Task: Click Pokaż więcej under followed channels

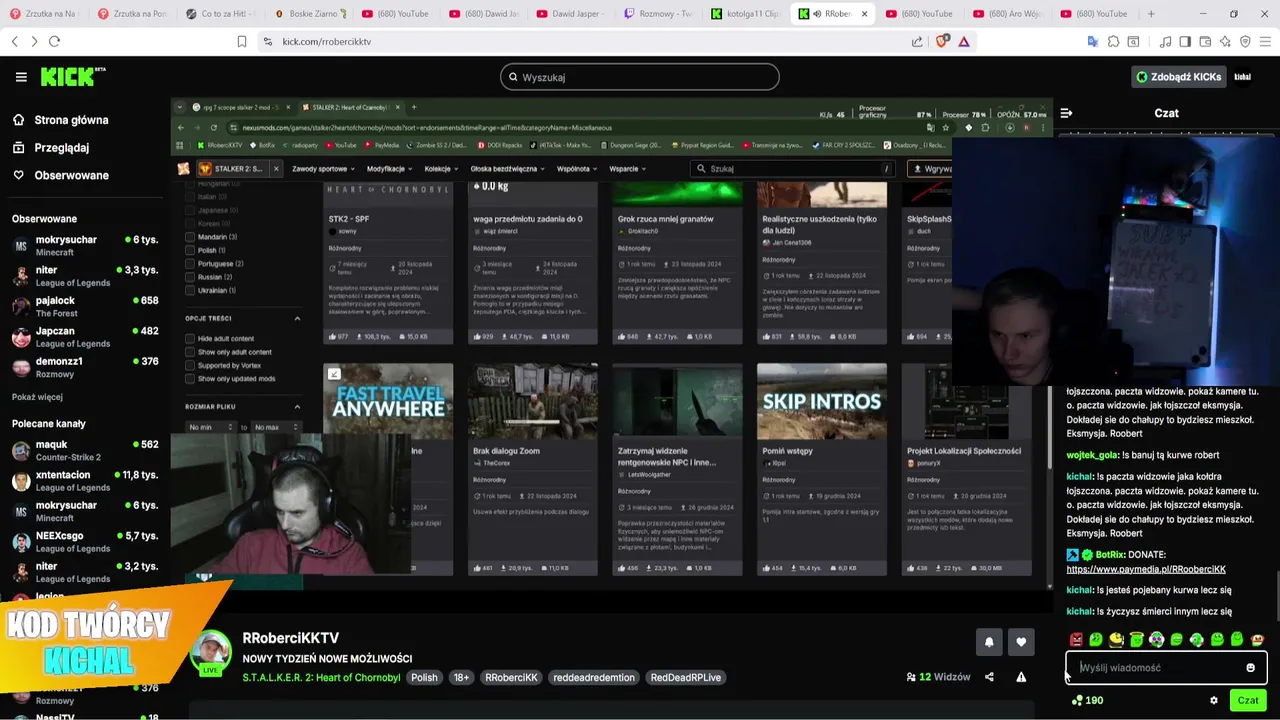Action: coord(37,397)
